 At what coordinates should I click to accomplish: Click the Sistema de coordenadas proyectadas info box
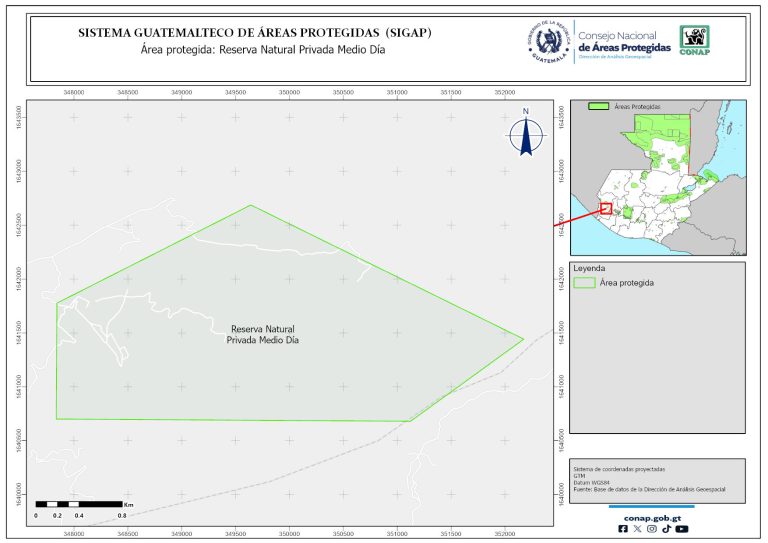point(656,478)
